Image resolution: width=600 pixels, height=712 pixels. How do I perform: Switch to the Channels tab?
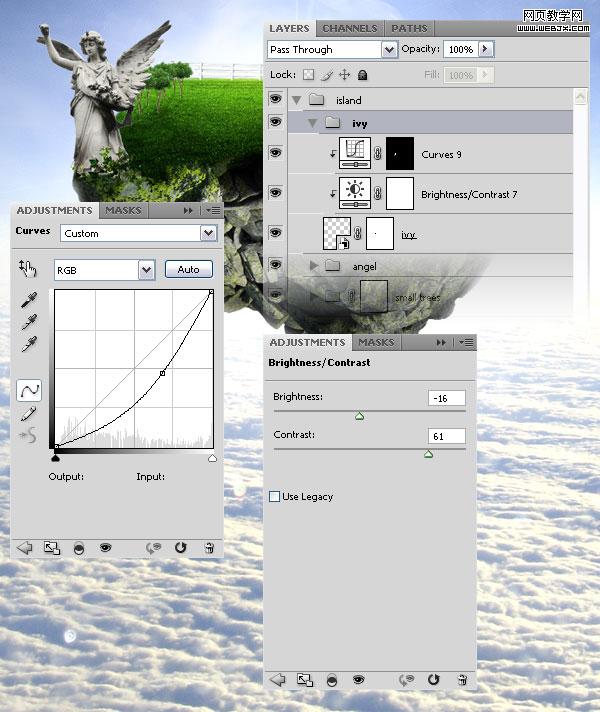click(350, 29)
